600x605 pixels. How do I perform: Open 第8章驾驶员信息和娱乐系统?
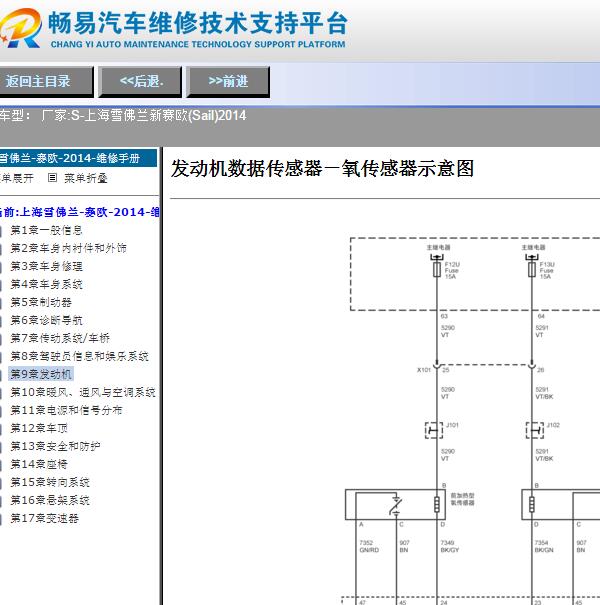pyautogui.click(x=79, y=356)
